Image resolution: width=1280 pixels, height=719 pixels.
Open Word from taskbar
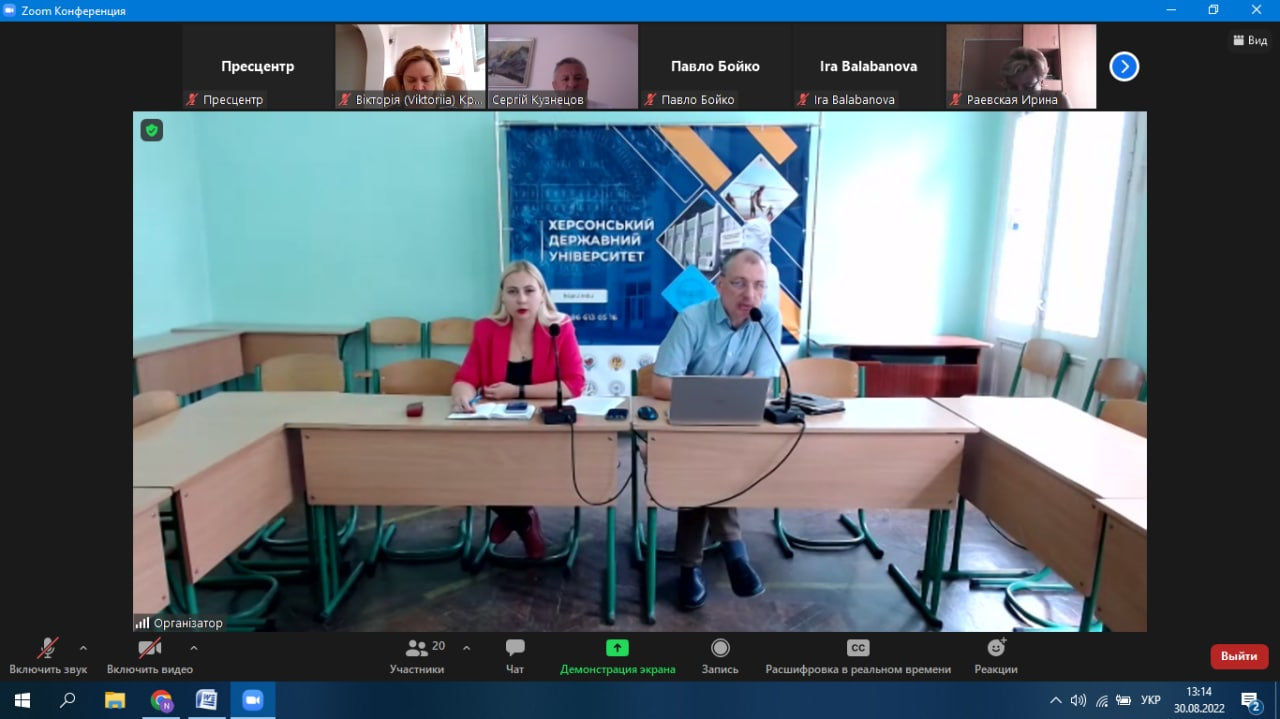click(x=207, y=700)
